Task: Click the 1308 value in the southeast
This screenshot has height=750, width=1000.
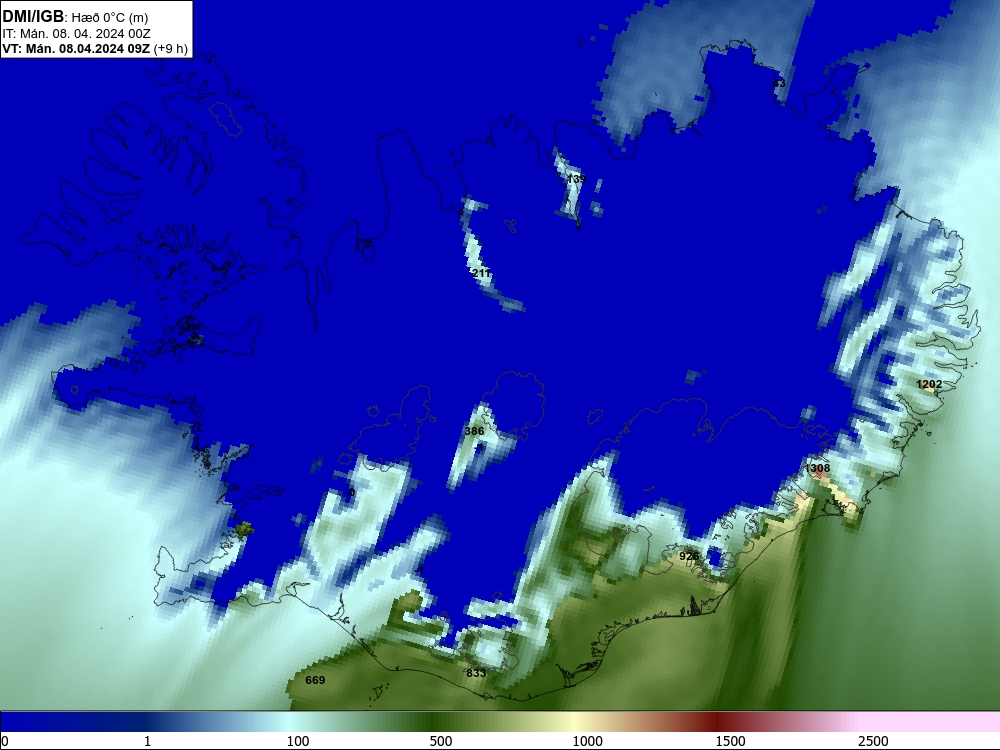Action: [x=817, y=468]
